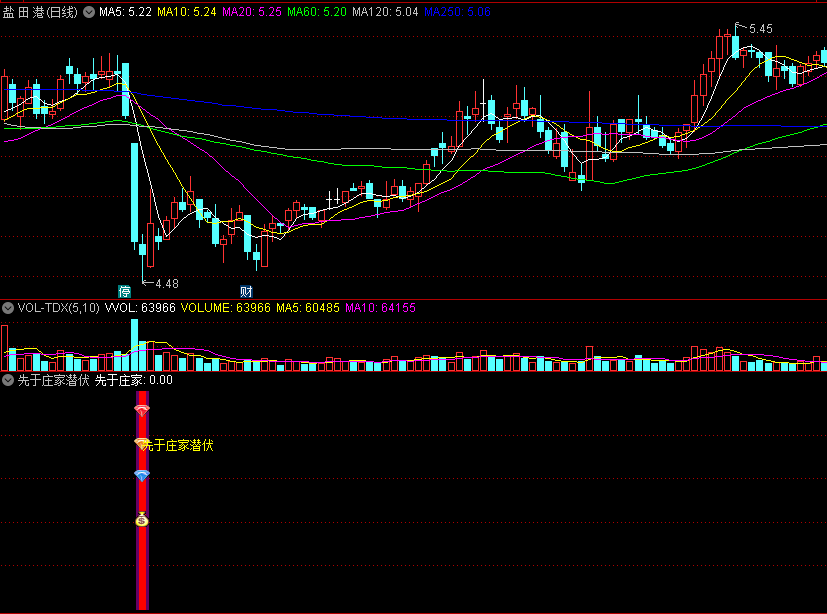Click the yellow 先于庄家潜伏 signal label
The width and height of the screenshot is (827, 614).
coord(178,445)
